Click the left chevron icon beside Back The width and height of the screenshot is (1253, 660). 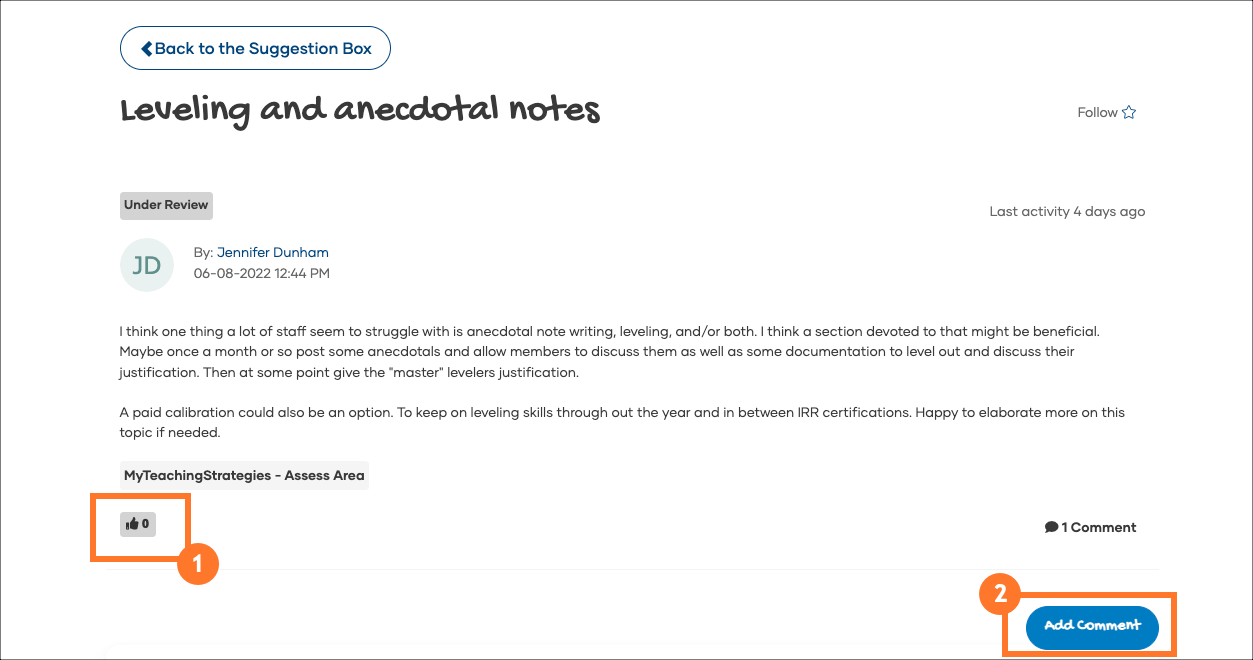(147, 48)
